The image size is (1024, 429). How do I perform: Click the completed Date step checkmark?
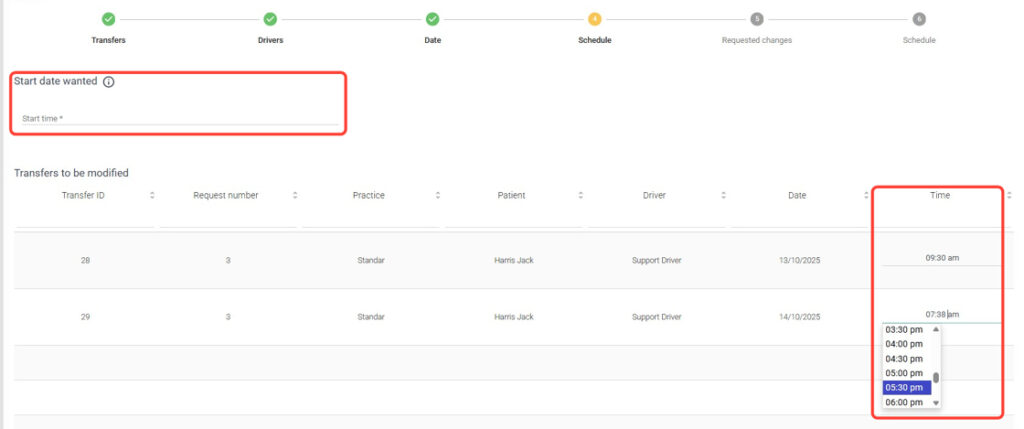tap(432, 19)
